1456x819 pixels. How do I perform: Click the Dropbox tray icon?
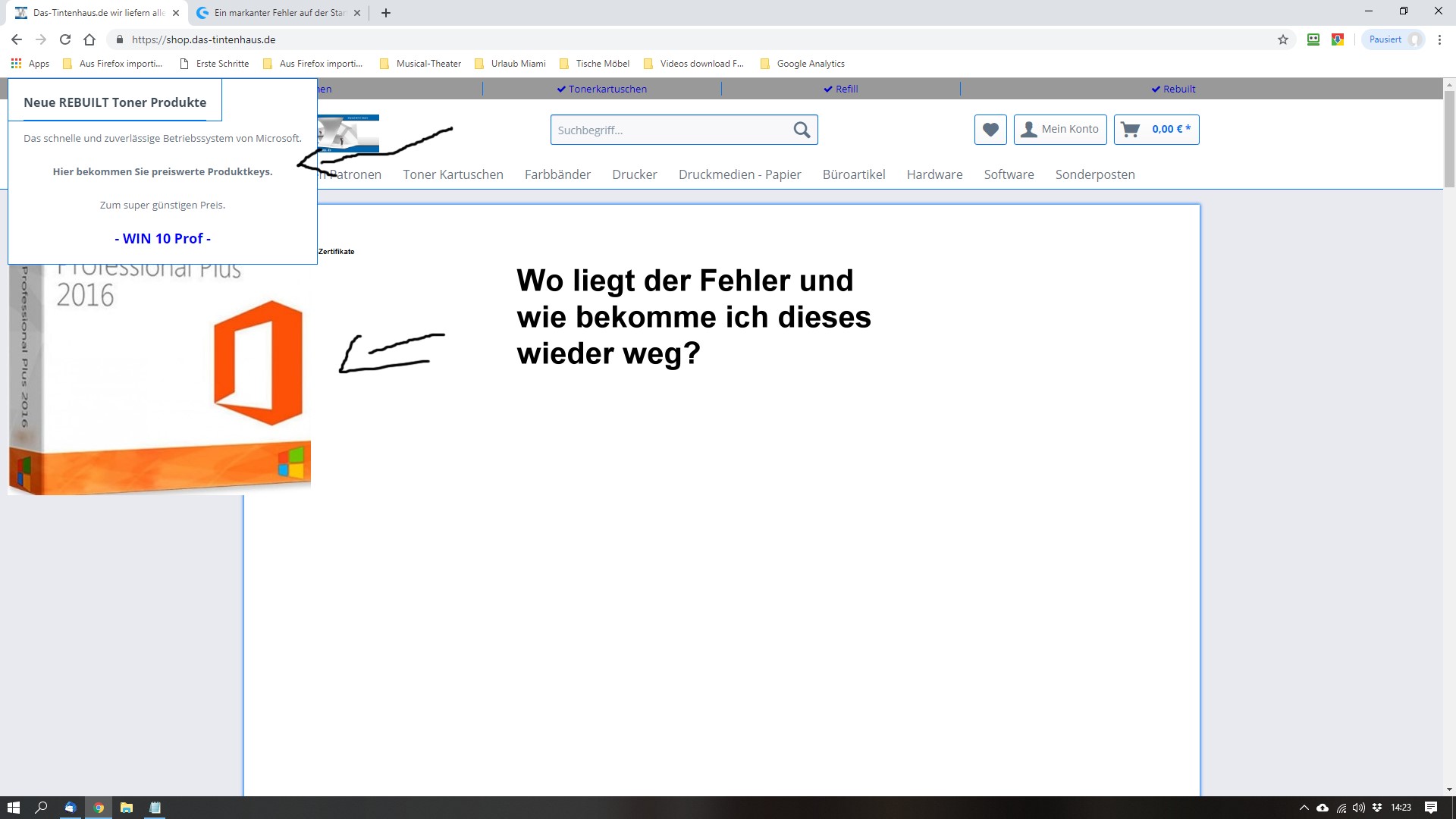[x=1377, y=808]
